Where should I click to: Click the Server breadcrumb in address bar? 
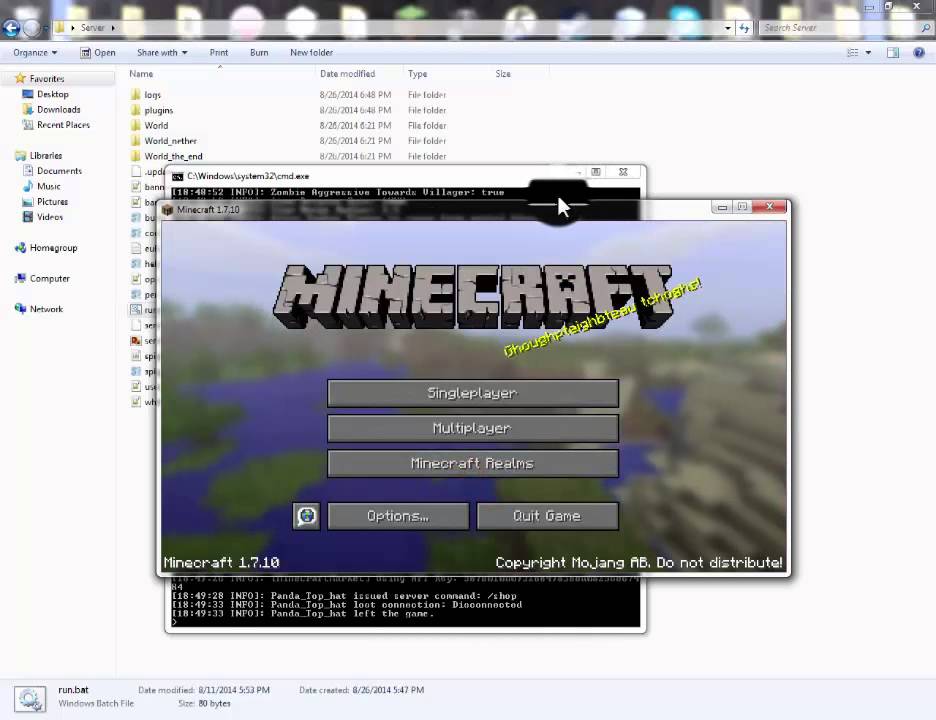[93, 27]
